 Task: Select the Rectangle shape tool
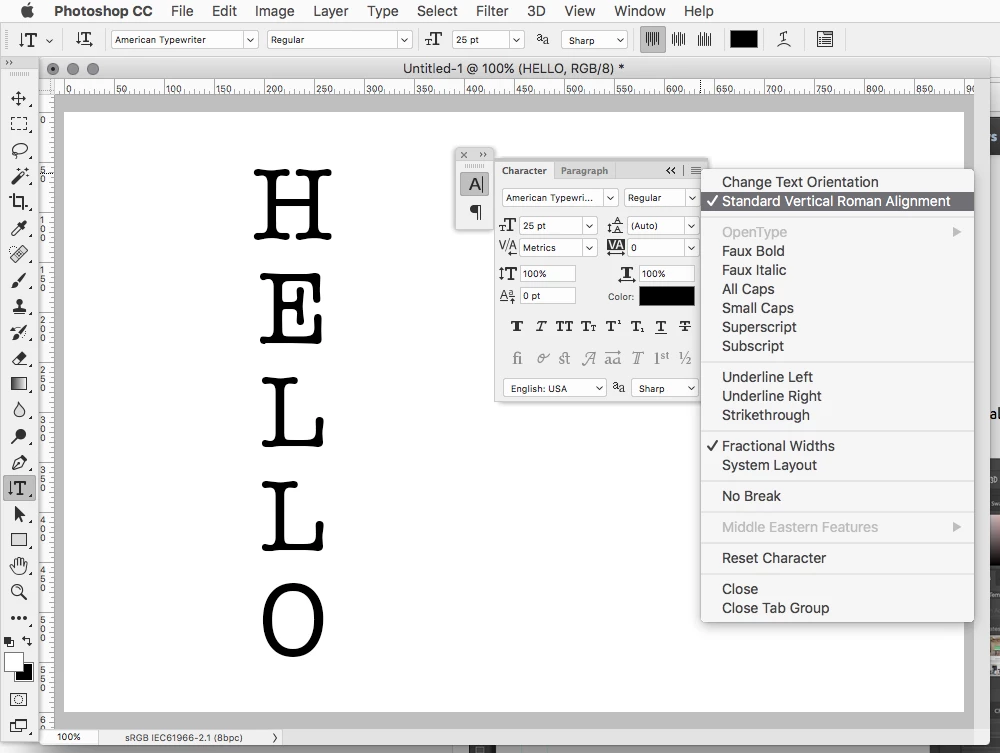coord(18,540)
